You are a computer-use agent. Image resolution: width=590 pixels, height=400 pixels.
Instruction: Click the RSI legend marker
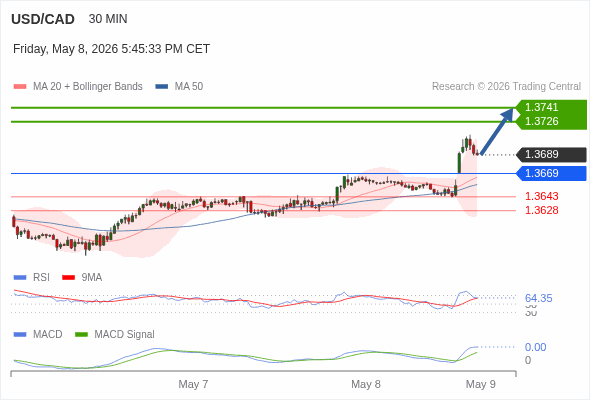(x=20, y=278)
